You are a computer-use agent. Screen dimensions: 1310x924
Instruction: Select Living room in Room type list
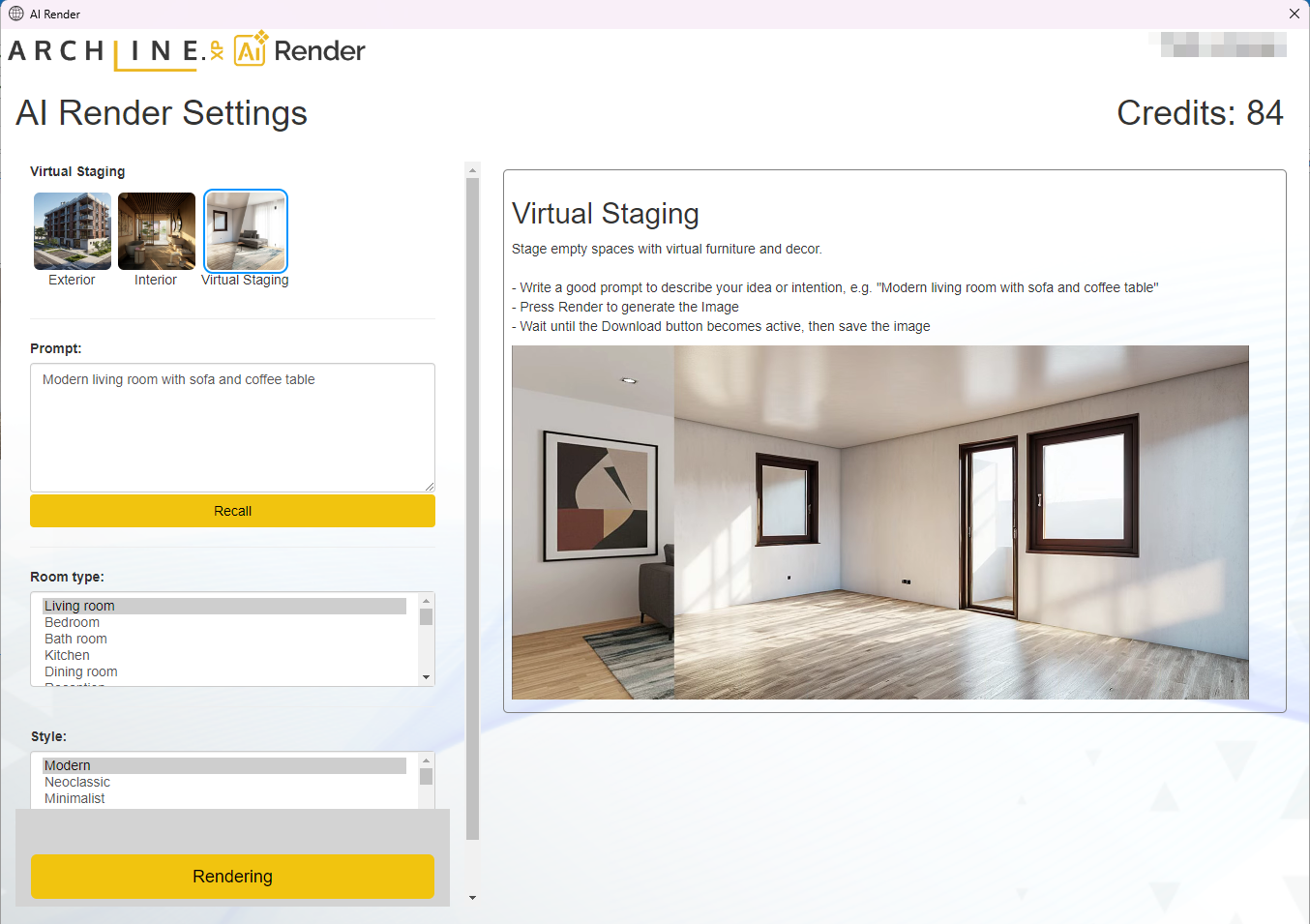pyautogui.click(x=79, y=606)
